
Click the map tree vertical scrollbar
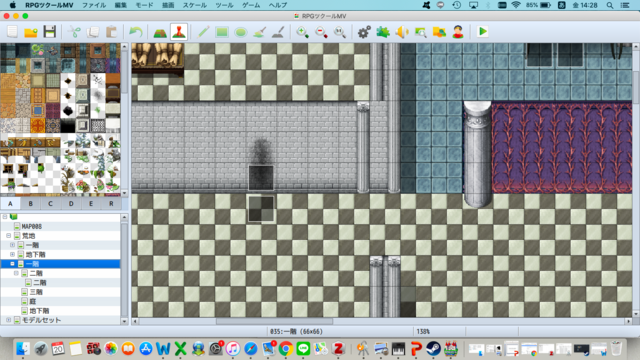[124, 269]
